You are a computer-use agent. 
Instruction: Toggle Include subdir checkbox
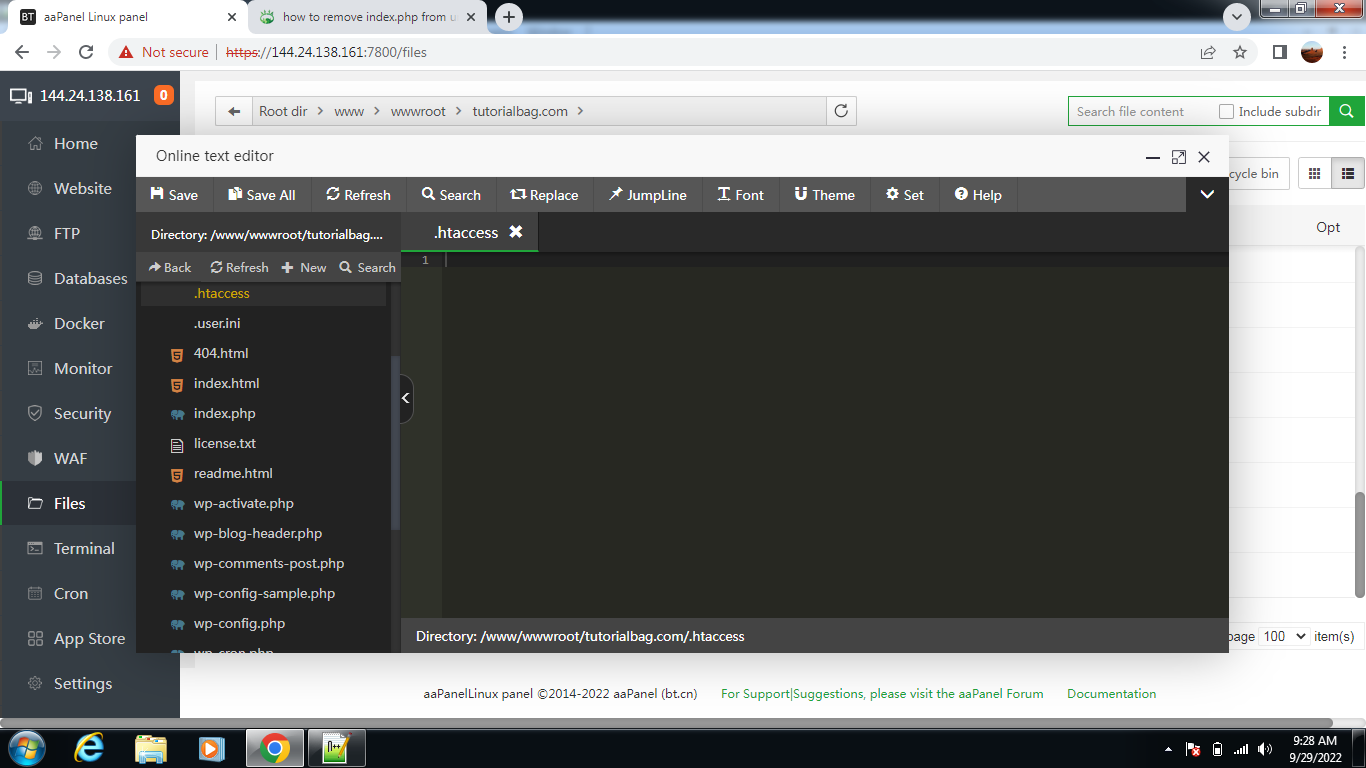tap(1226, 111)
